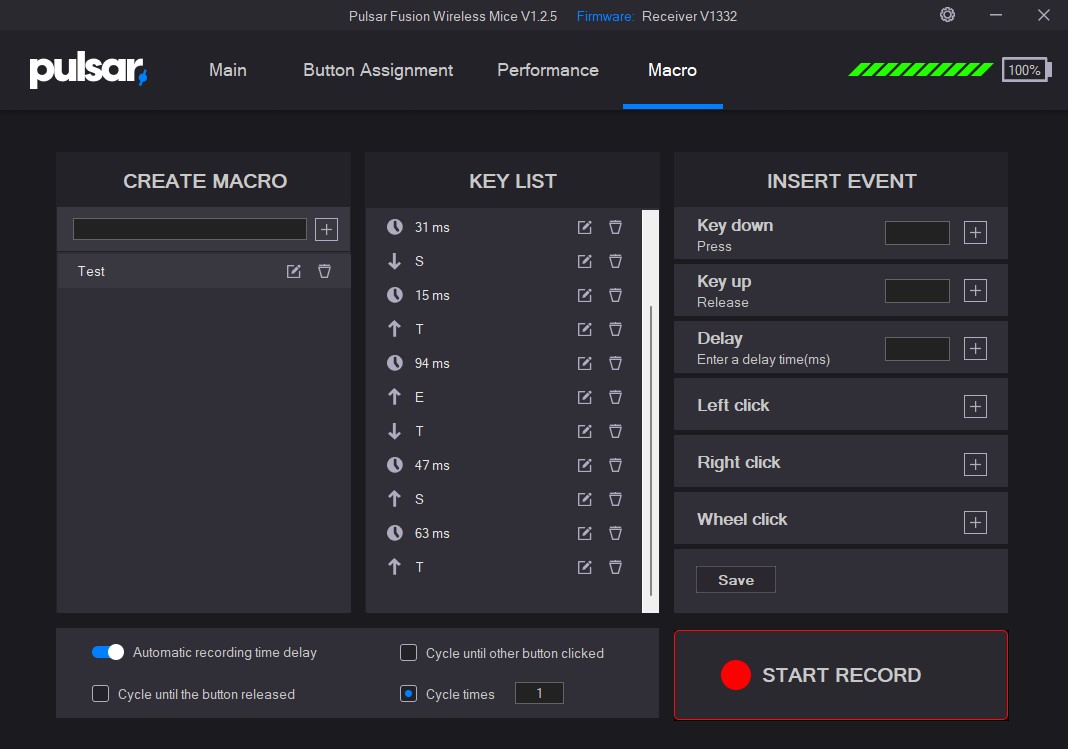
Task: Focus the Delay time input field
Action: (x=917, y=348)
